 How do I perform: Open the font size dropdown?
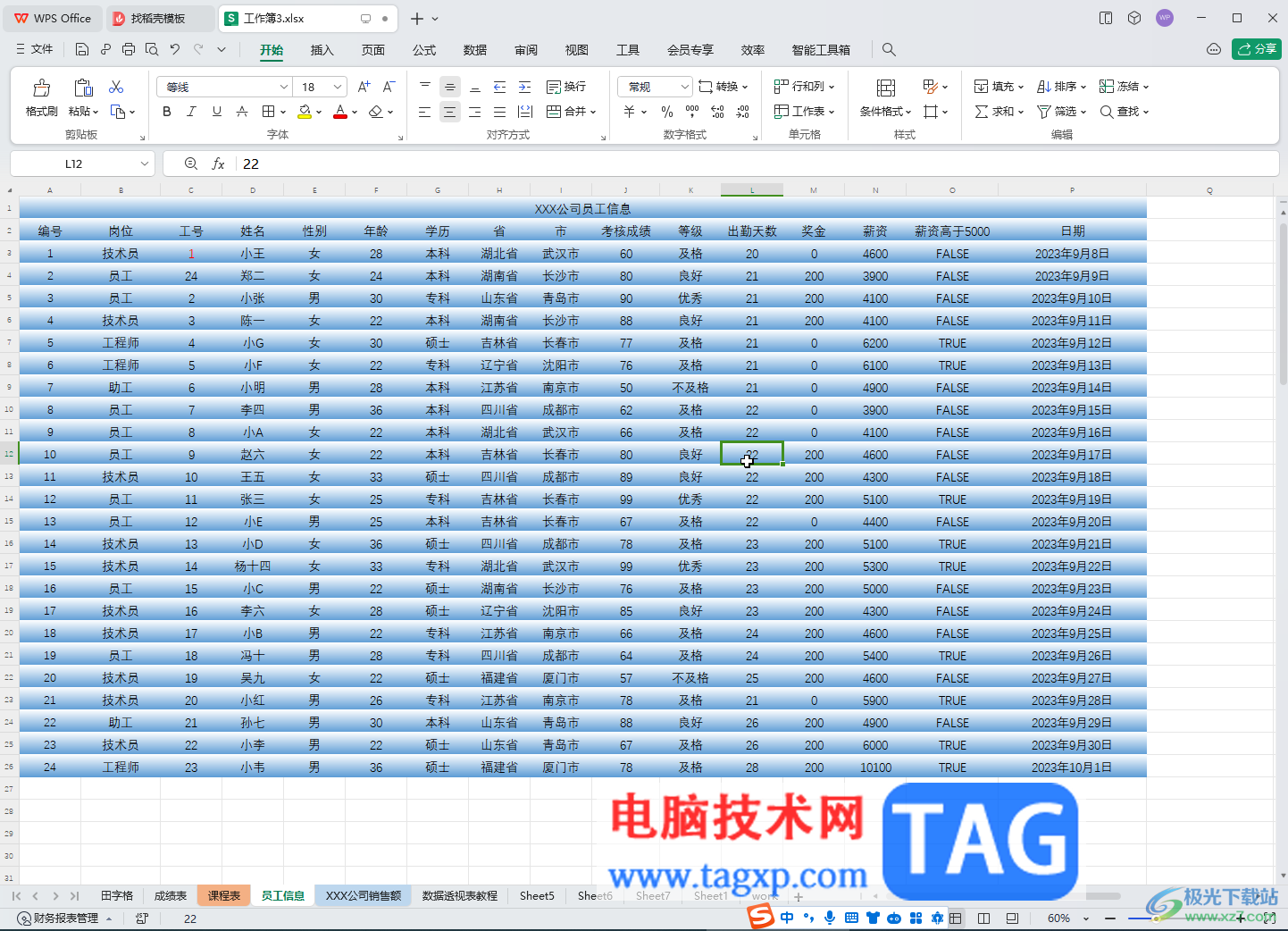pyautogui.click(x=338, y=87)
